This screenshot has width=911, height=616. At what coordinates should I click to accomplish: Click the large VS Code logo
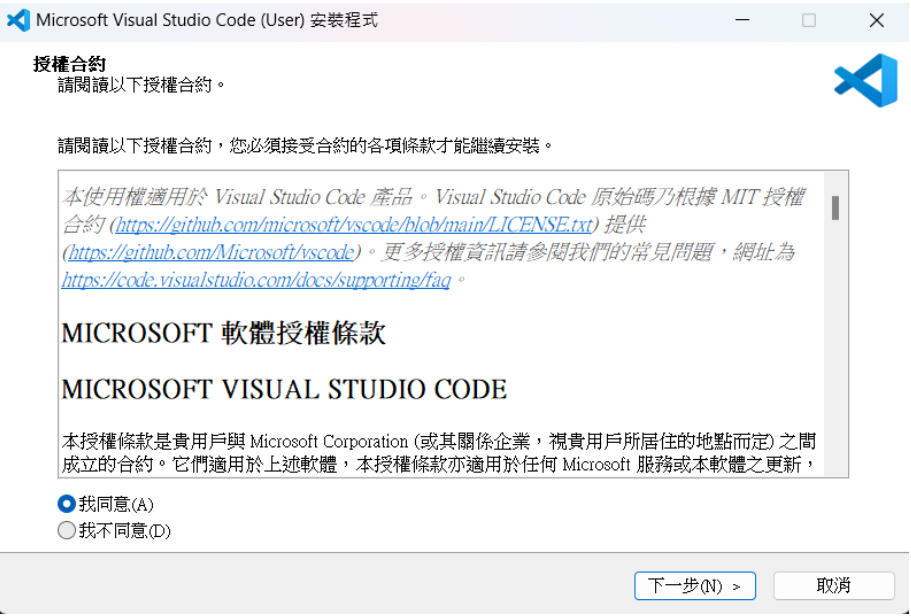point(866,80)
